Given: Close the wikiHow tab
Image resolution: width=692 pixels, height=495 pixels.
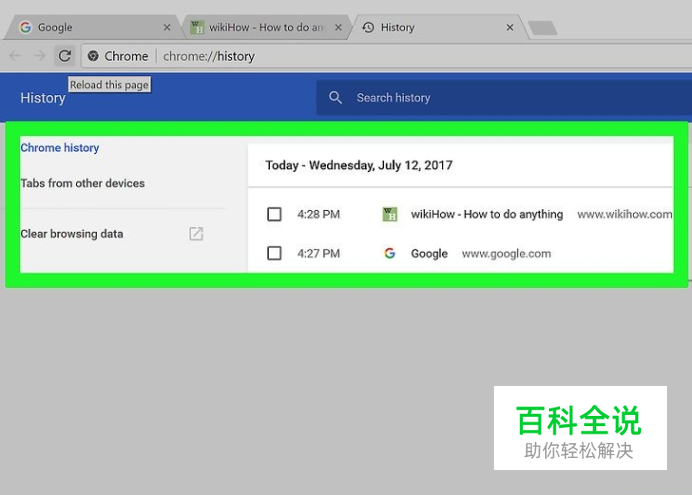Looking at the screenshot, I should (338, 27).
